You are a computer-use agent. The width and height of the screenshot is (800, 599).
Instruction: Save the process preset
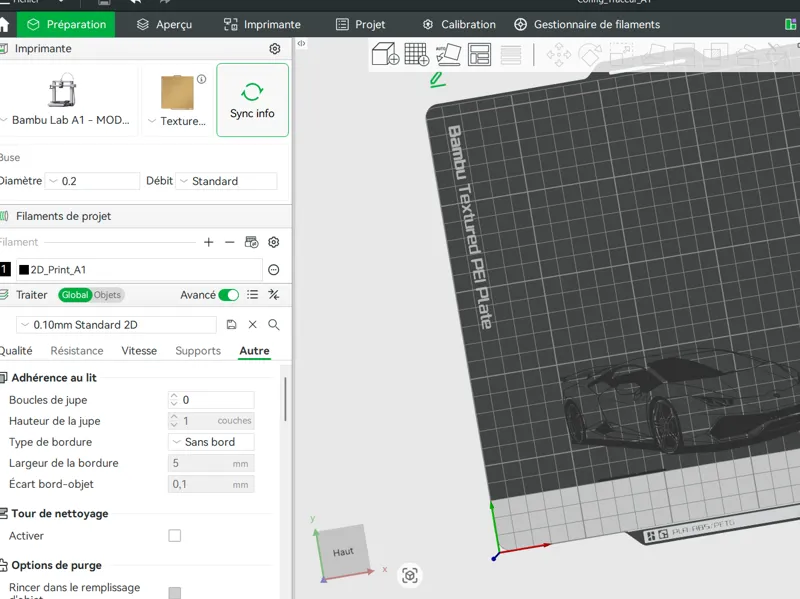coord(232,325)
